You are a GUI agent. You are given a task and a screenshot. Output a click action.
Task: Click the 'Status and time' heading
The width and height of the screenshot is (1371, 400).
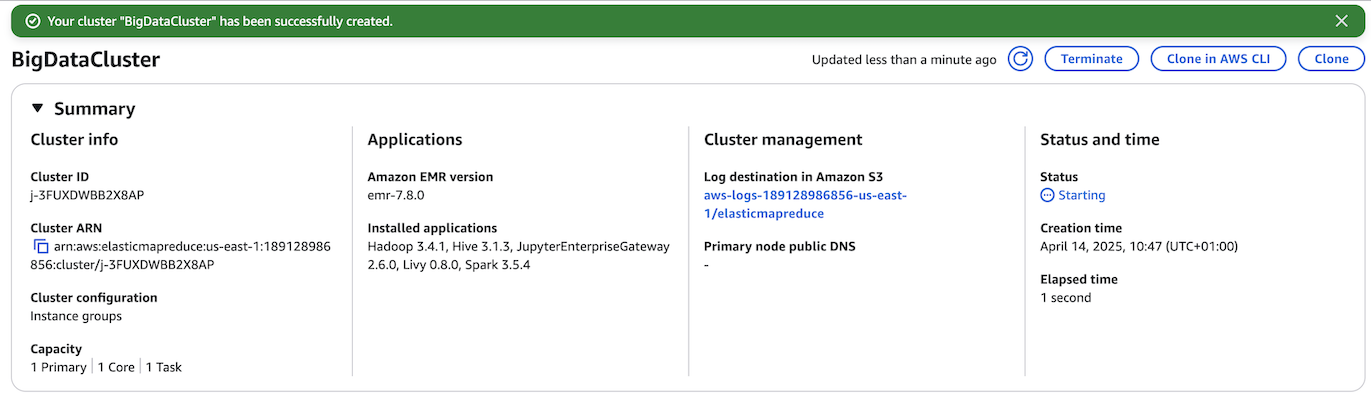1099,140
